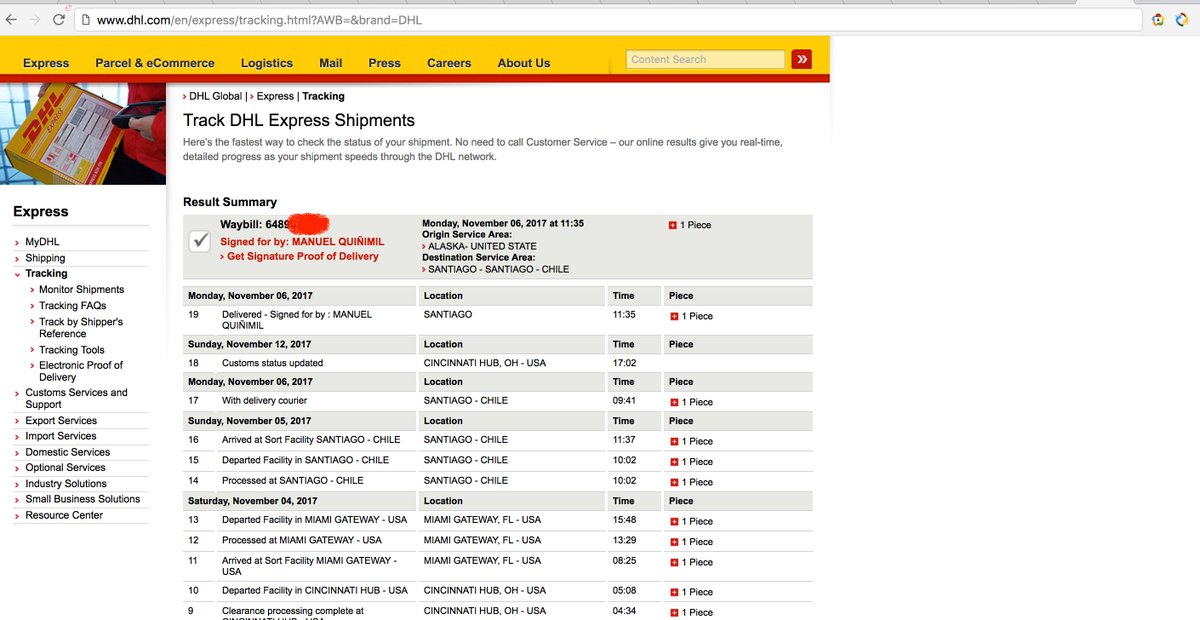Click the browser address bar URL
Screen dimensions: 1200x620
260,20
